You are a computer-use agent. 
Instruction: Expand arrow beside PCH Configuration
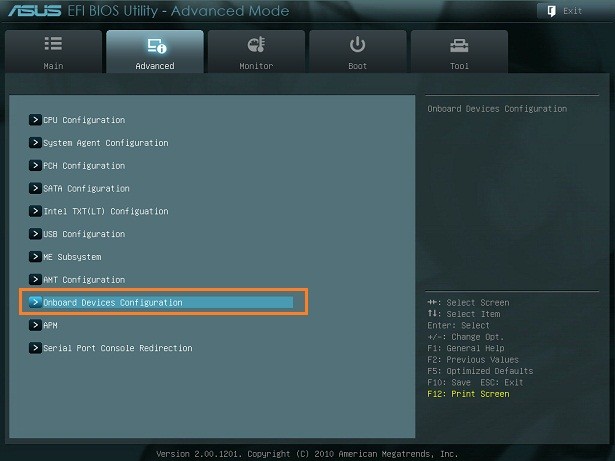(35, 165)
